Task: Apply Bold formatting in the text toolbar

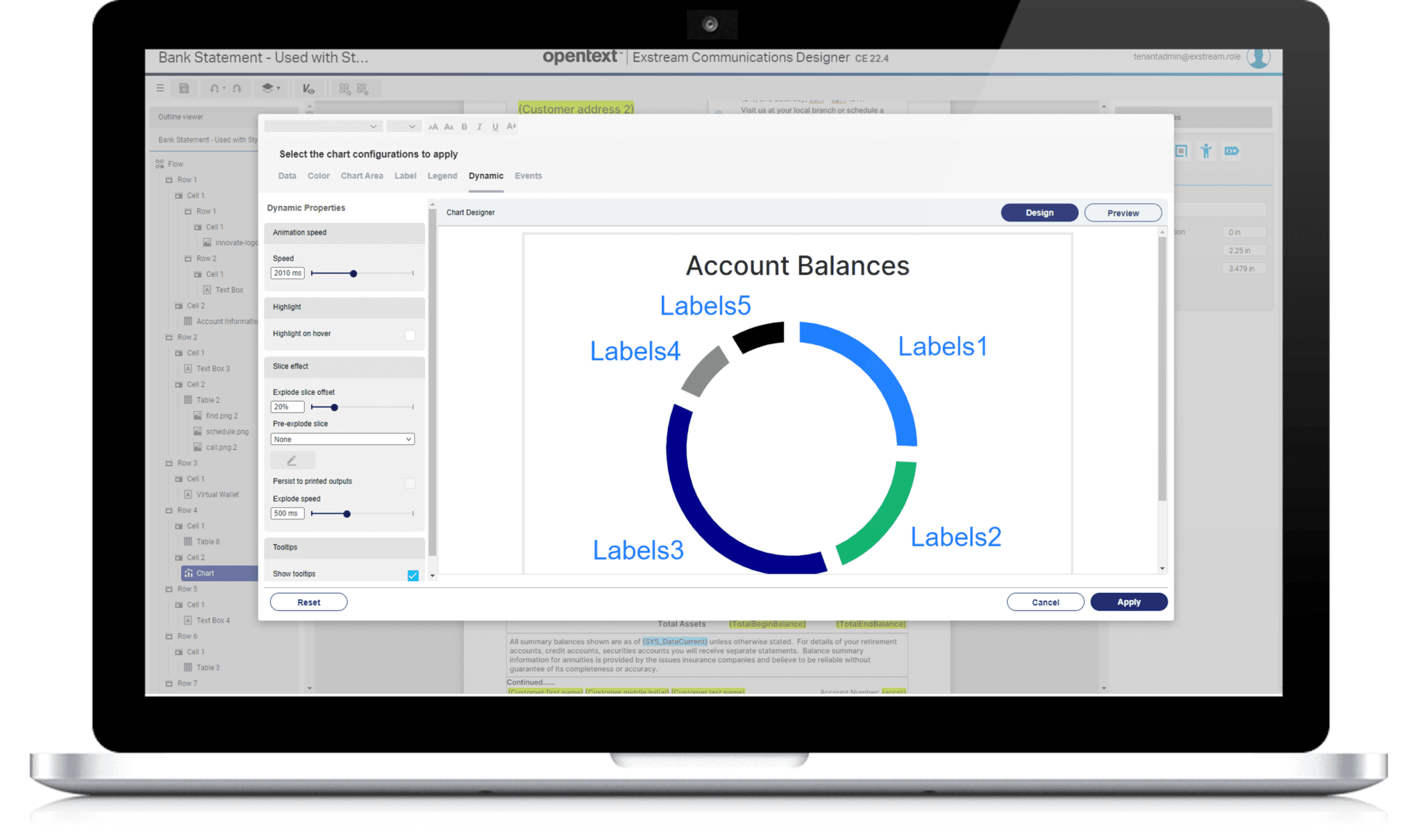Action: pyautogui.click(x=464, y=126)
